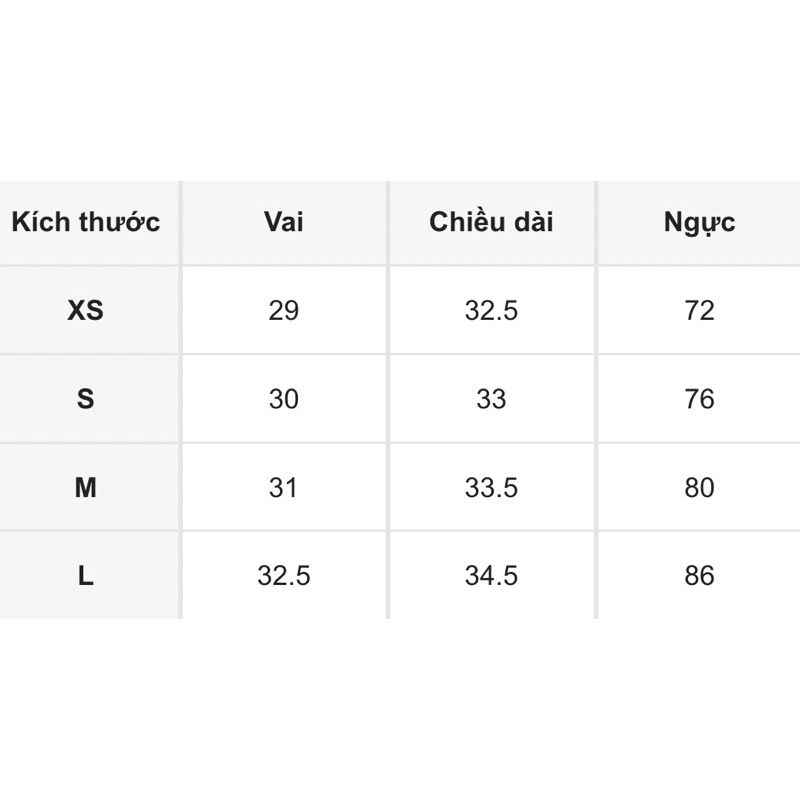Select the M size row label
The width and height of the screenshot is (800, 800).
point(86,488)
